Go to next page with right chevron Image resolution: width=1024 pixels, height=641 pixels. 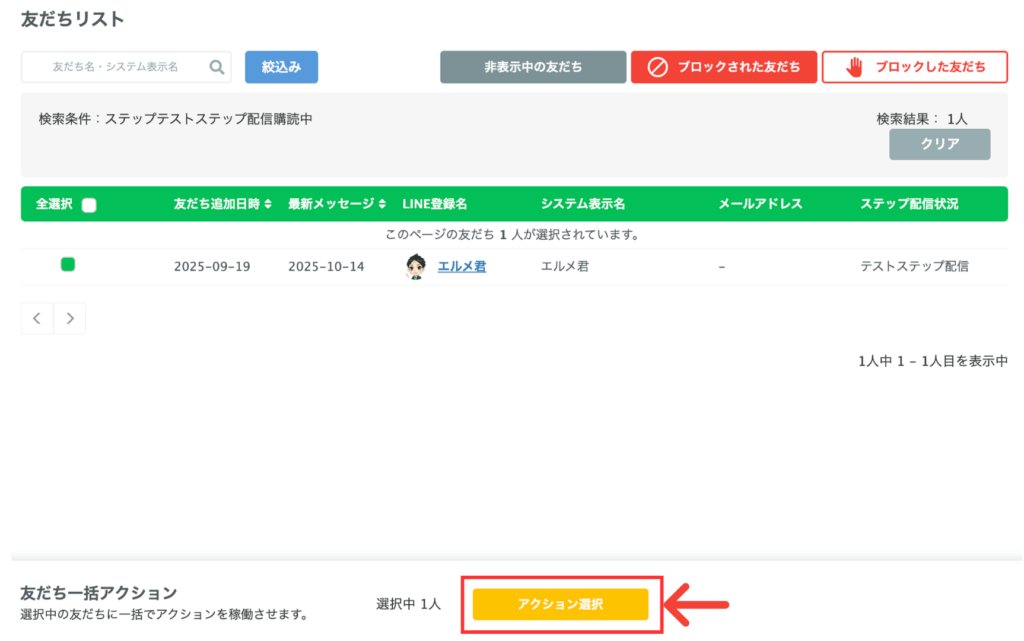pos(70,318)
